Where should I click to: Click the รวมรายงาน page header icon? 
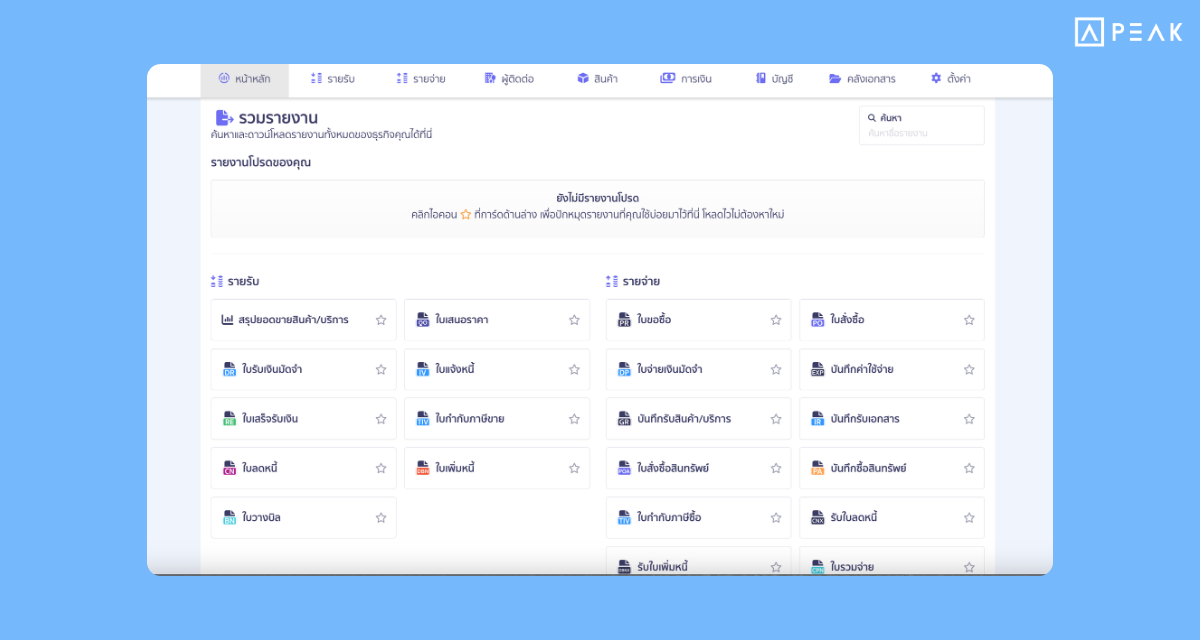(x=224, y=118)
